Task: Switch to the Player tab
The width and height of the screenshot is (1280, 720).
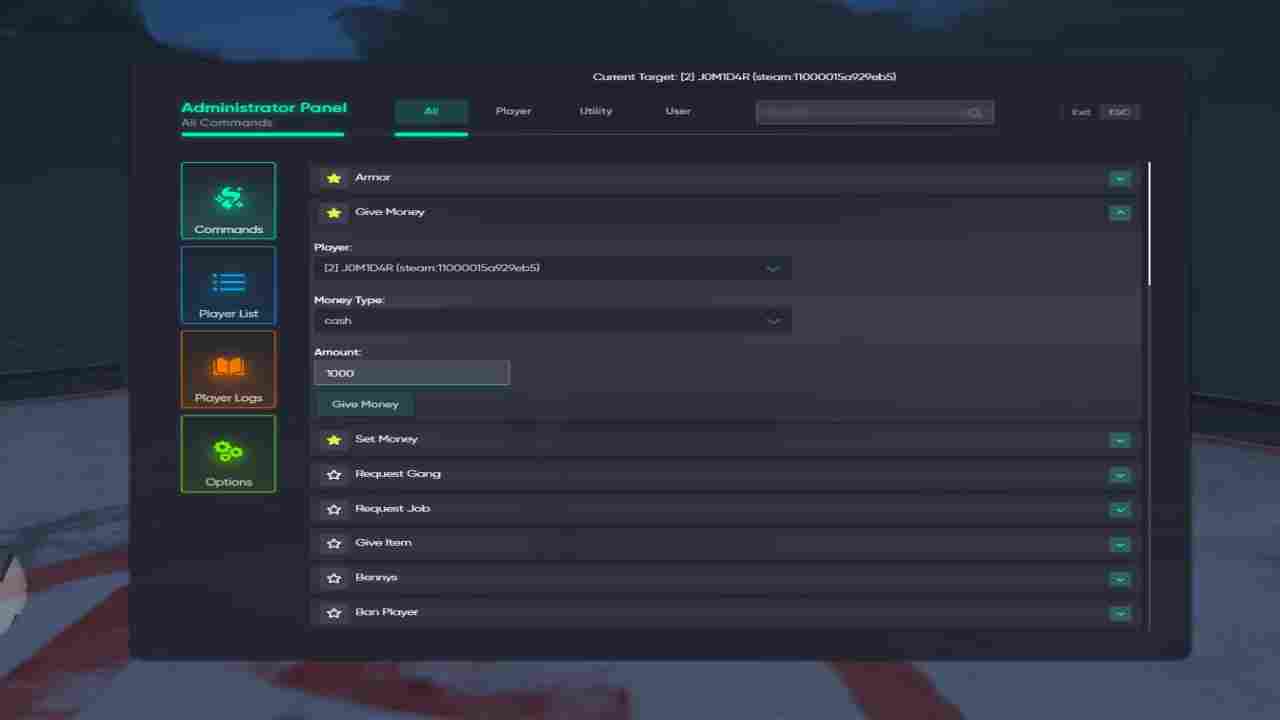Action: click(x=513, y=111)
